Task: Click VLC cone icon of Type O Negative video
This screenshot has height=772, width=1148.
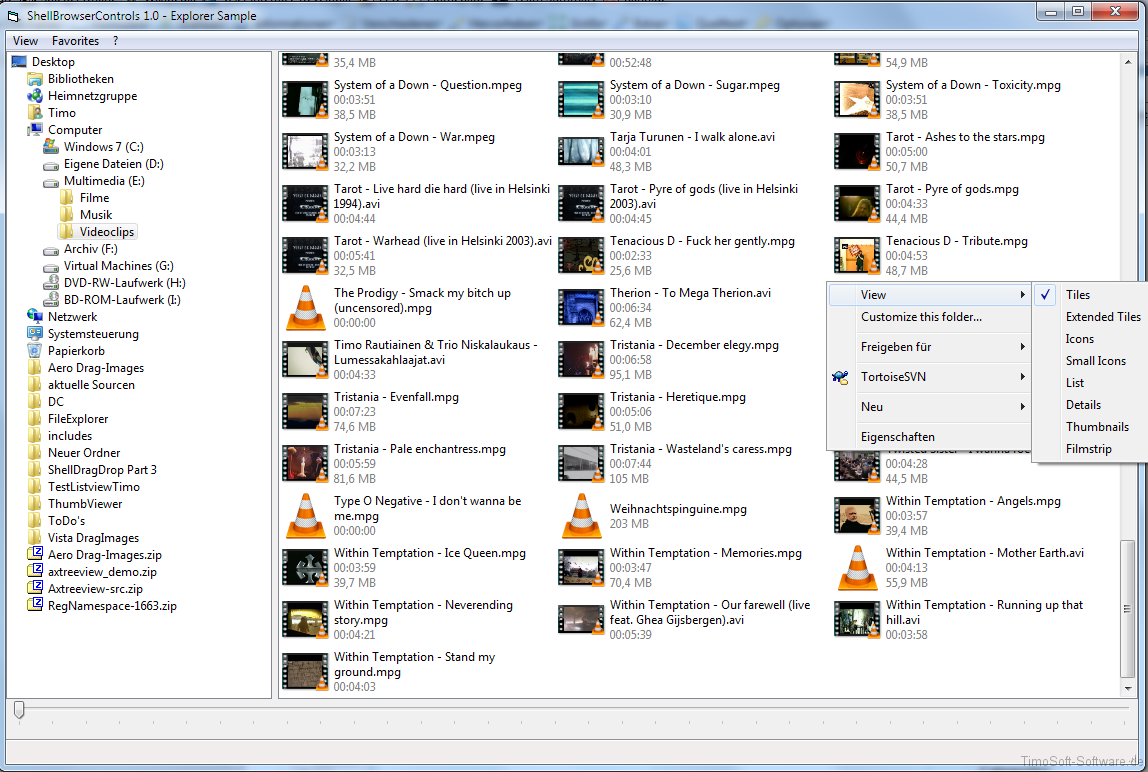Action: (x=305, y=516)
